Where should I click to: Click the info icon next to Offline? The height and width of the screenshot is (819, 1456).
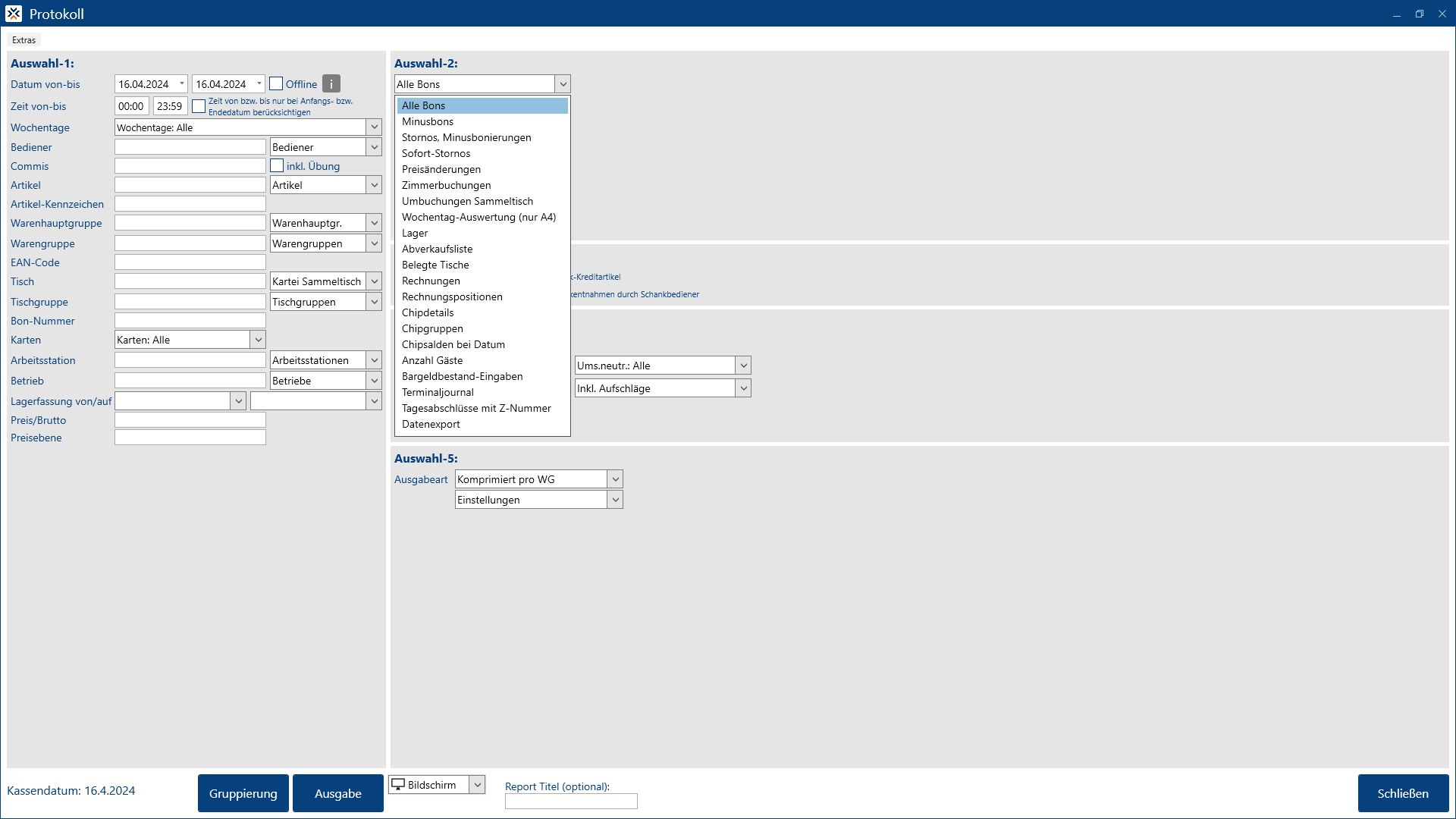tap(331, 83)
